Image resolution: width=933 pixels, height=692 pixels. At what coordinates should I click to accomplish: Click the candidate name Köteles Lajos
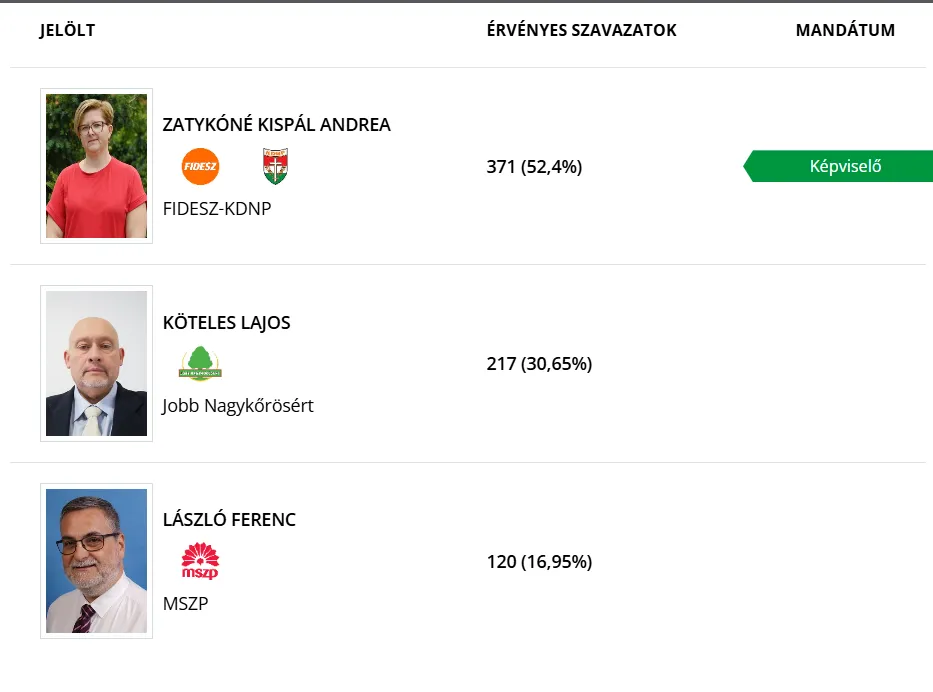point(226,323)
